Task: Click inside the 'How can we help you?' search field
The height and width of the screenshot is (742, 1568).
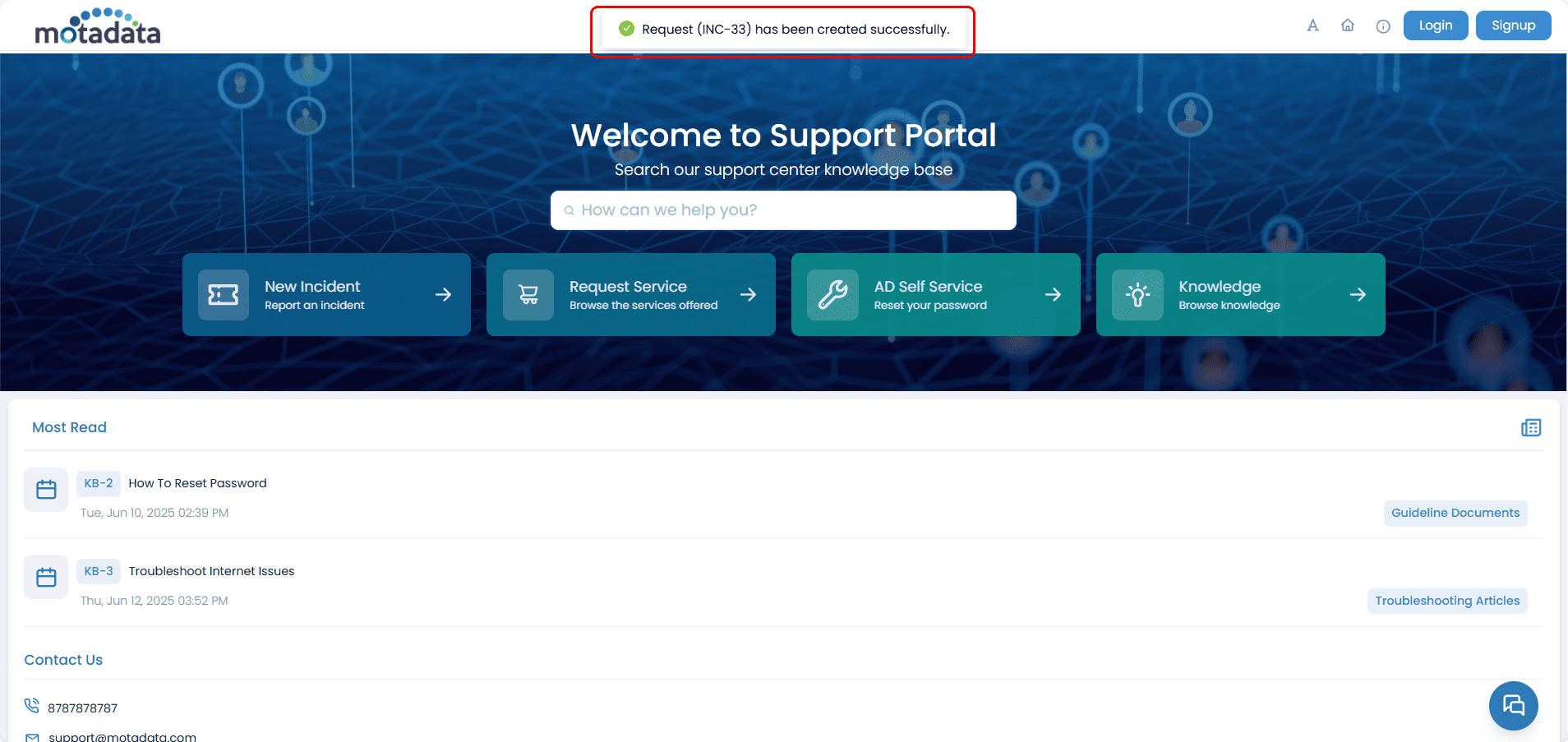Action: [x=782, y=210]
